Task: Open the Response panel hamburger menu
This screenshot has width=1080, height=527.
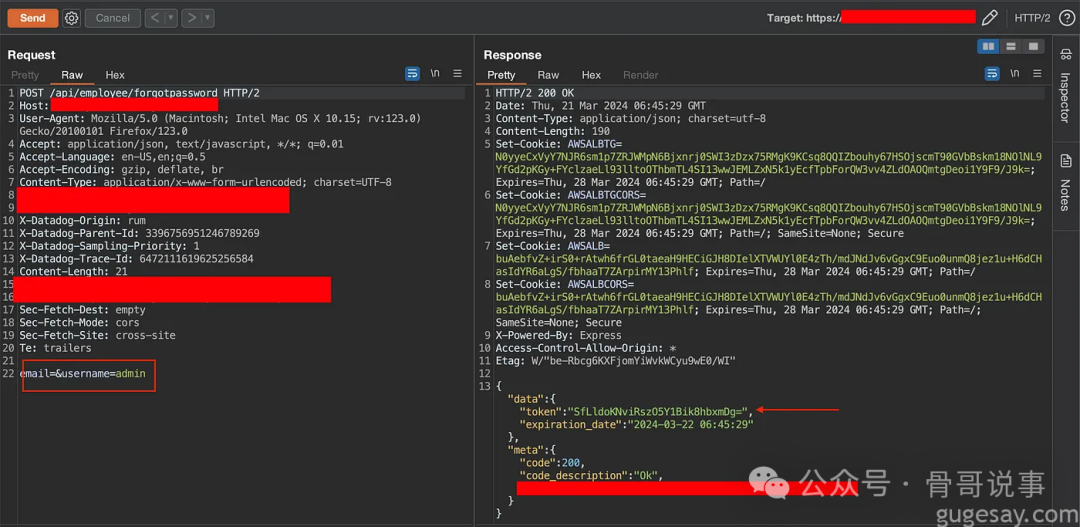Action: [x=1037, y=74]
